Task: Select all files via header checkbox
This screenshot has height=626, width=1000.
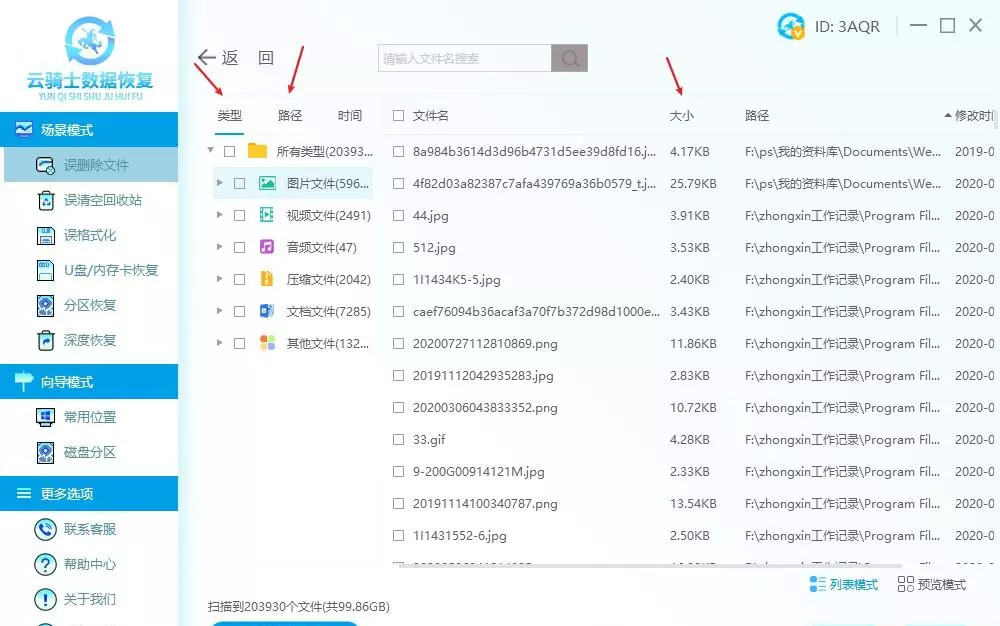Action: (x=399, y=116)
